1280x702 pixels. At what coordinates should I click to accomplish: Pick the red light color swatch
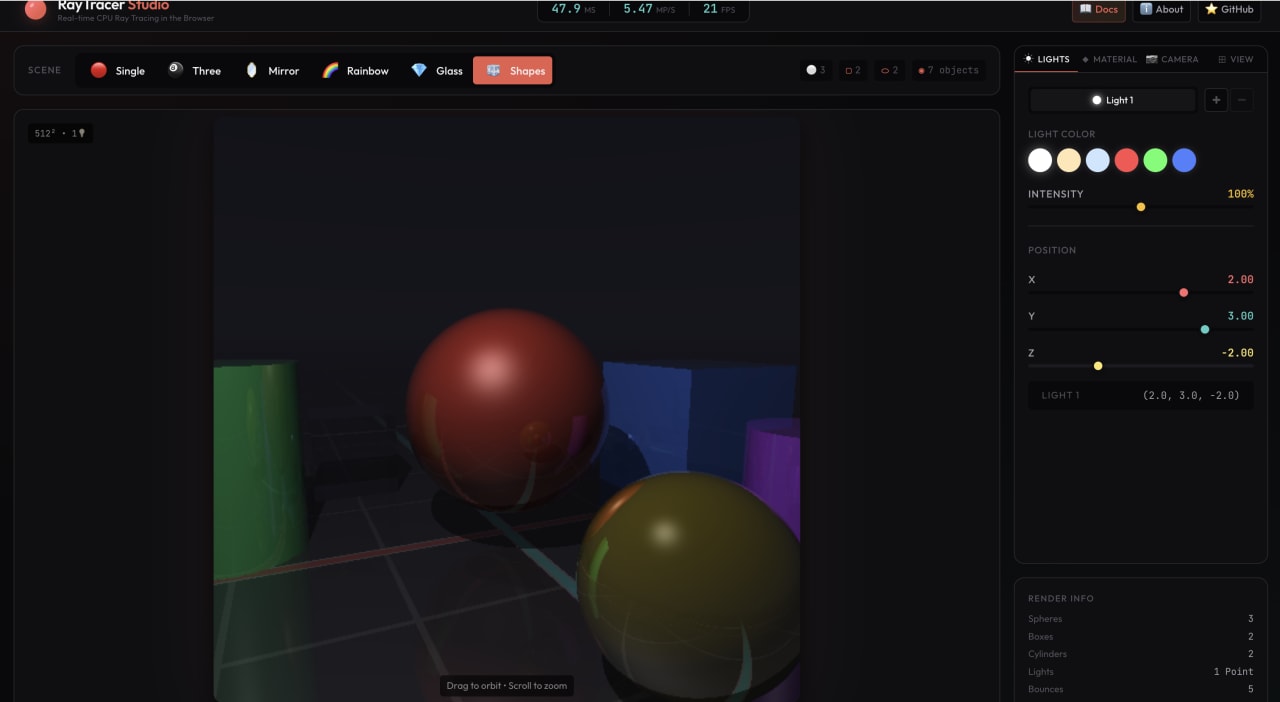(1127, 160)
